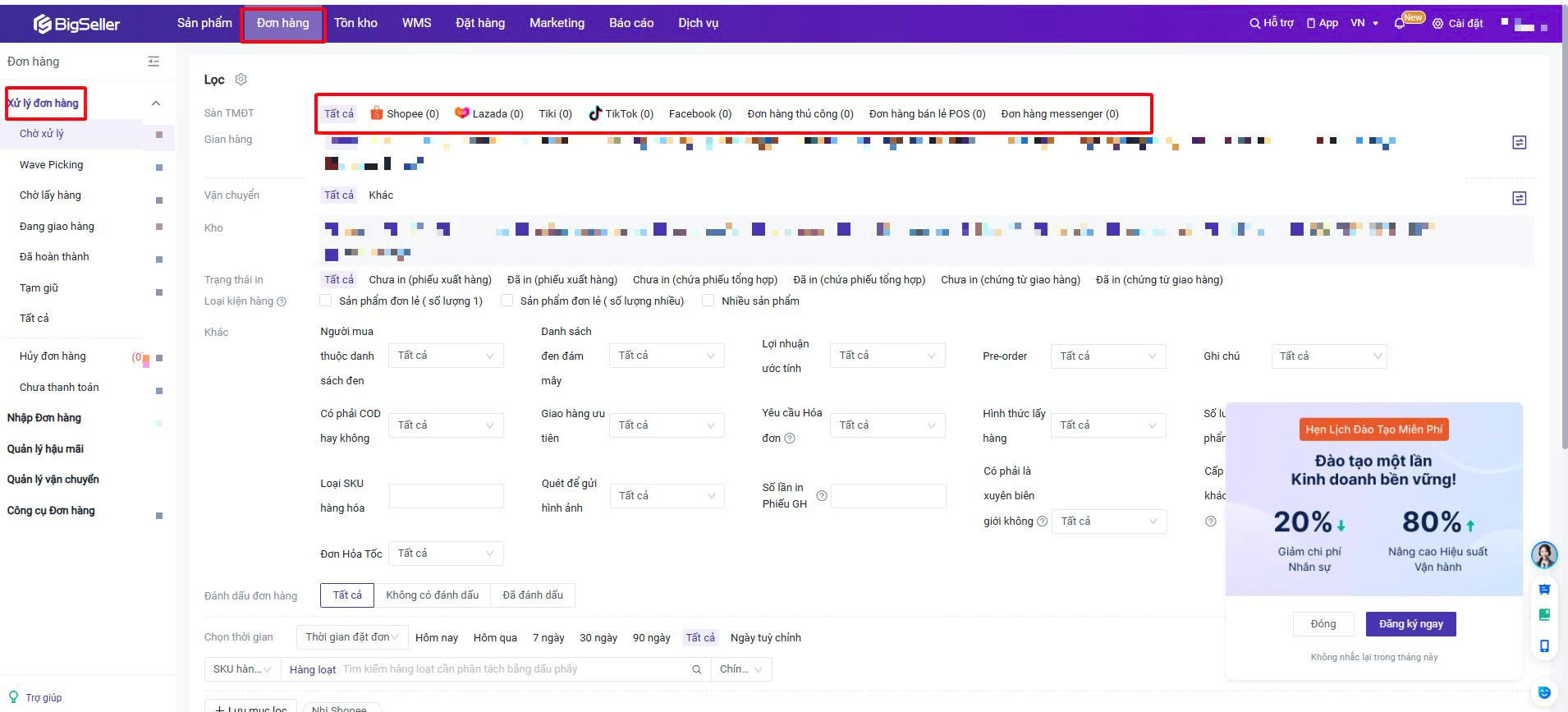Collapse the left sidebar menu icon
This screenshot has width=1568, height=712.
[154, 62]
